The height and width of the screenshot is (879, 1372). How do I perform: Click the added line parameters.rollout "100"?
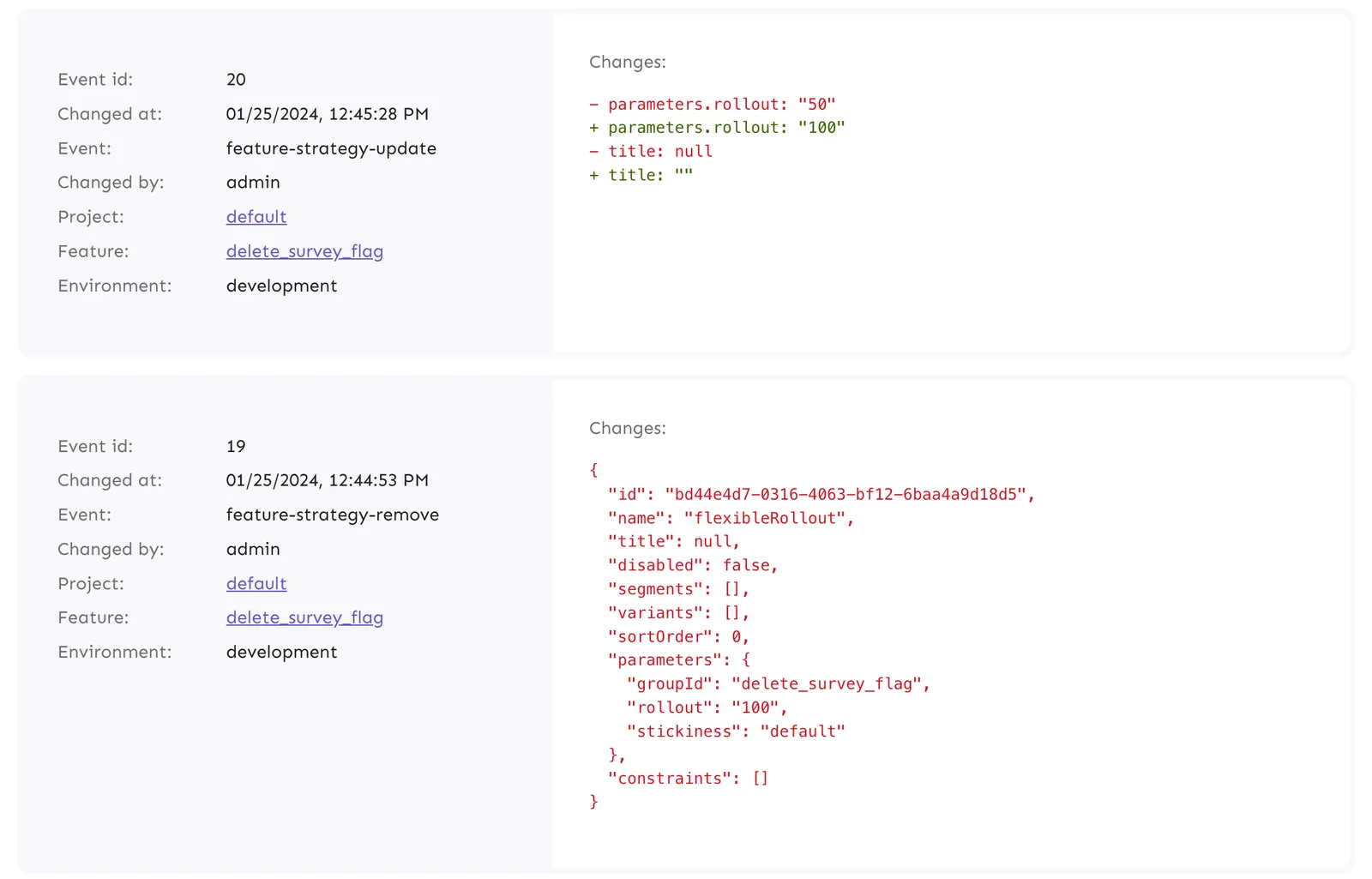click(x=717, y=128)
